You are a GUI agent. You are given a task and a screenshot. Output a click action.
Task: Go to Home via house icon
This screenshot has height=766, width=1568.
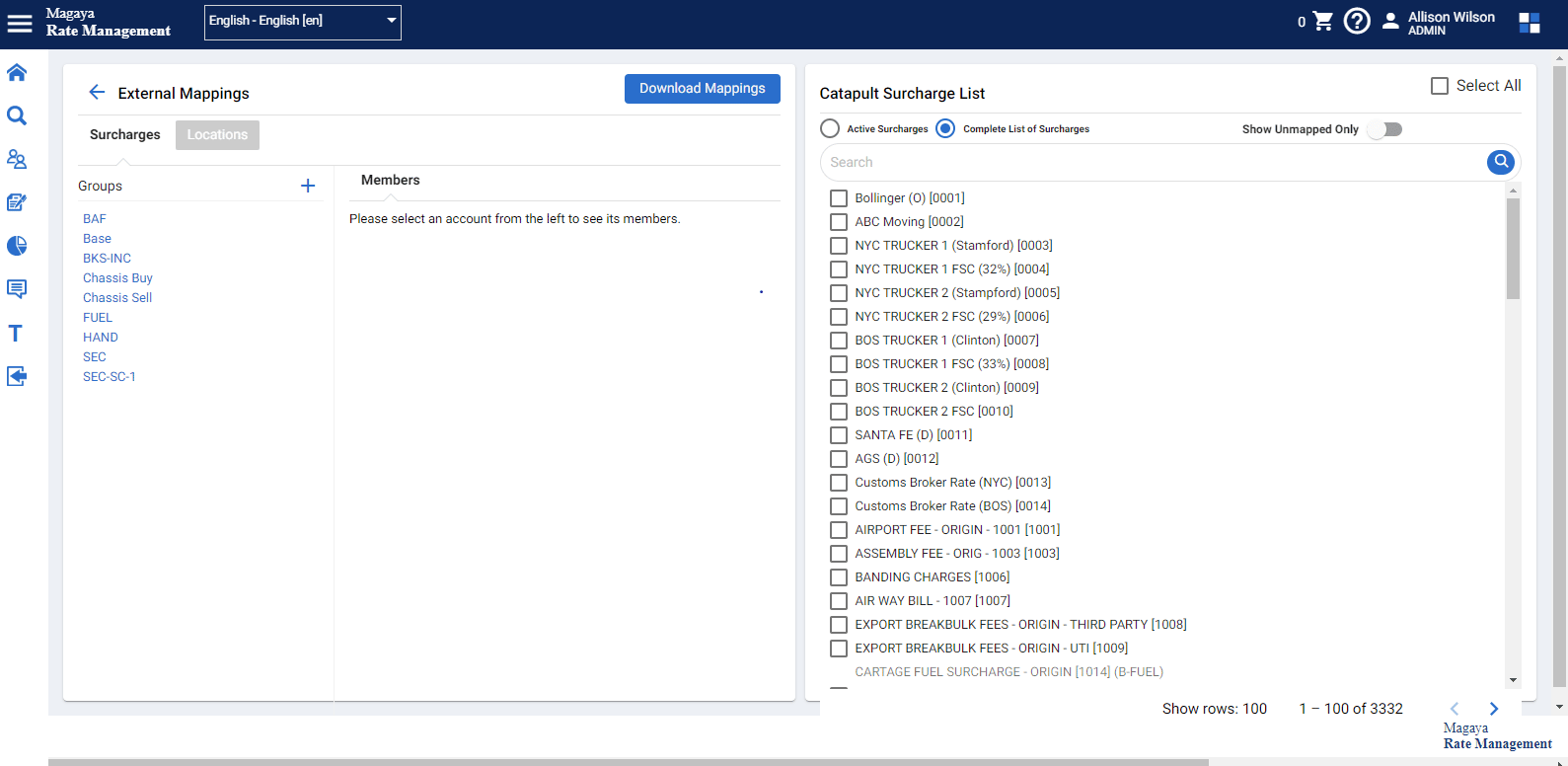pyautogui.click(x=17, y=72)
